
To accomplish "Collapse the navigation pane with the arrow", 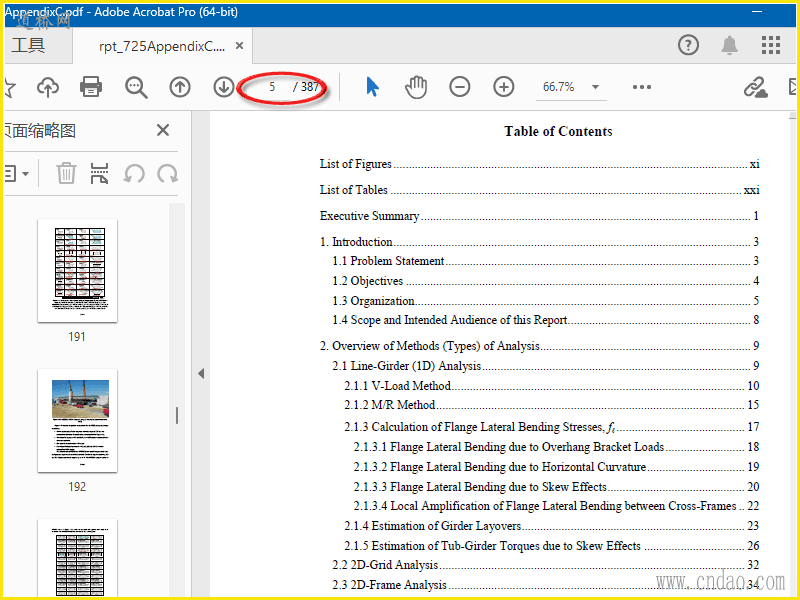I will pyautogui.click(x=201, y=373).
